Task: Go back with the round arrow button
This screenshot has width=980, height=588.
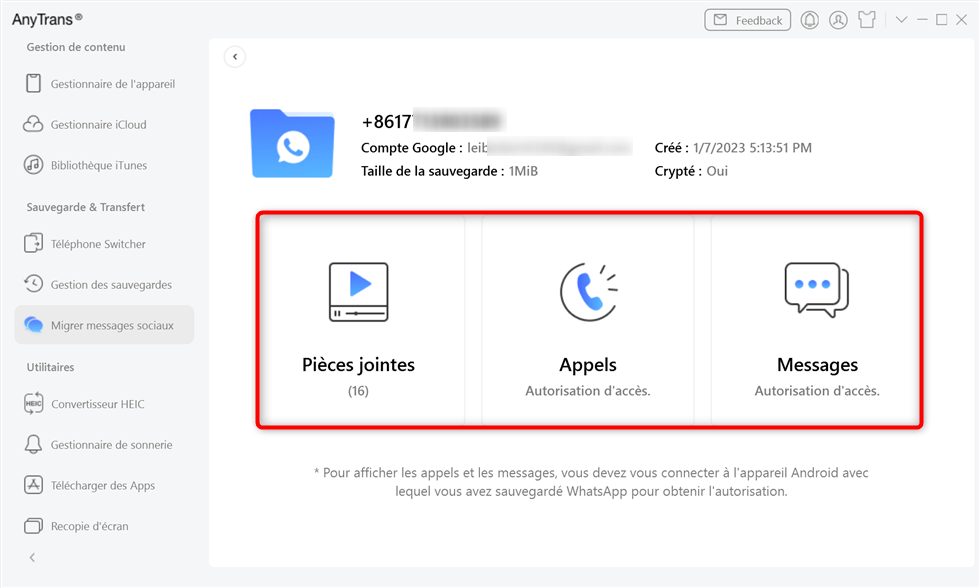Action: click(235, 57)
